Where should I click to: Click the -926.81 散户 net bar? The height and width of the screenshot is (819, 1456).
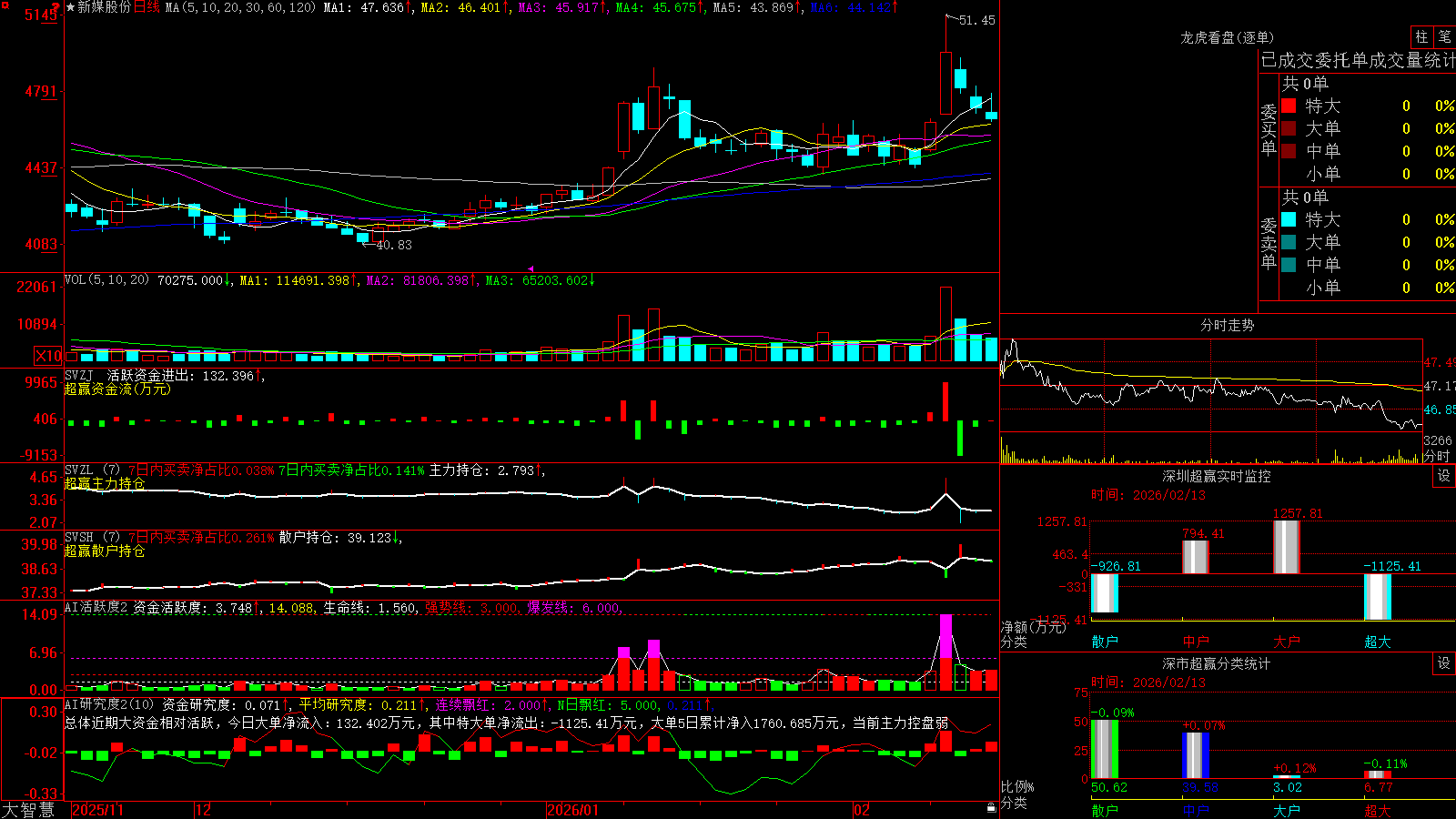(x=1105, y=593)
